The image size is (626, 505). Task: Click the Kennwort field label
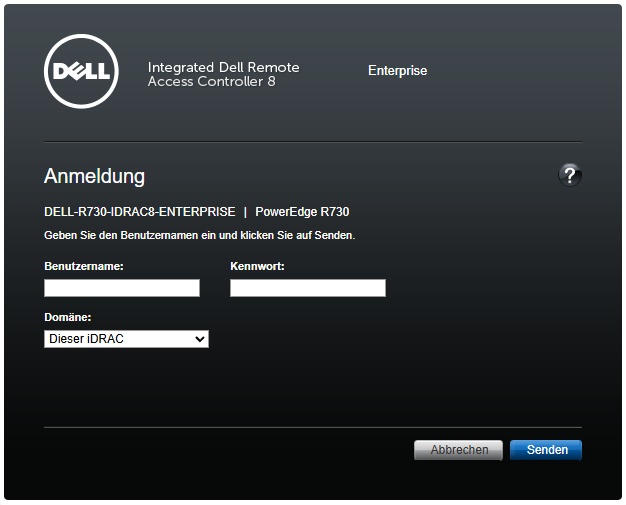257,266
